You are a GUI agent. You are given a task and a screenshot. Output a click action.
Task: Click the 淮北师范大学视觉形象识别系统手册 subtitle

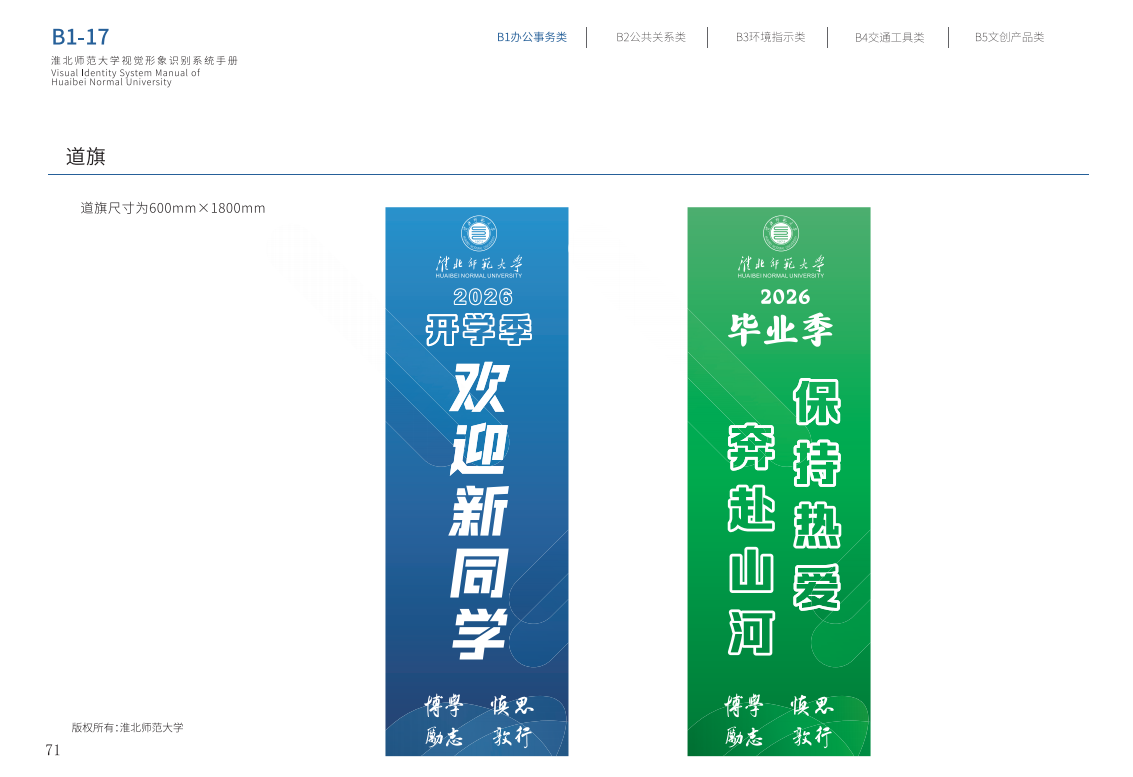[x=145, y=61]
